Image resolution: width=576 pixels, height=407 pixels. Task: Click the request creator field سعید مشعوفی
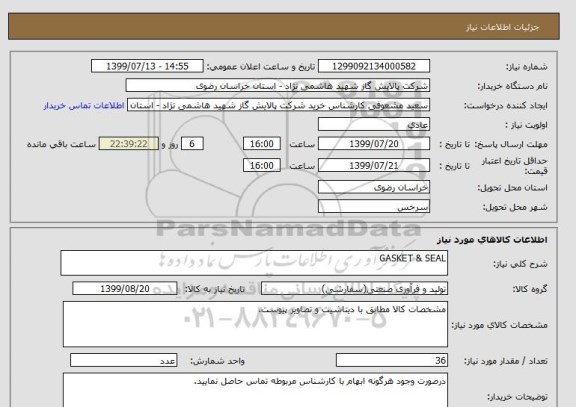coord(278,105)
